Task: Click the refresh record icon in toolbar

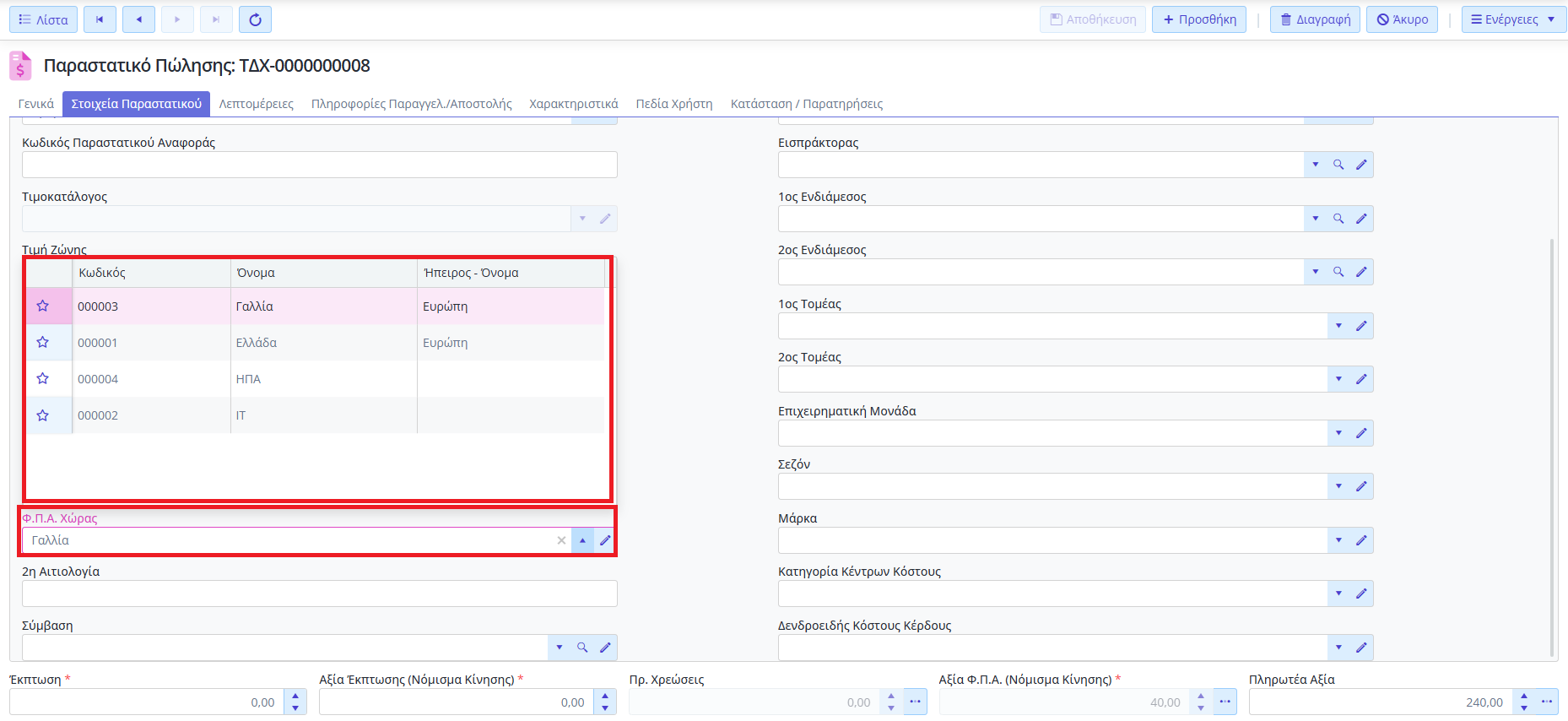Action: click(255, 19)
